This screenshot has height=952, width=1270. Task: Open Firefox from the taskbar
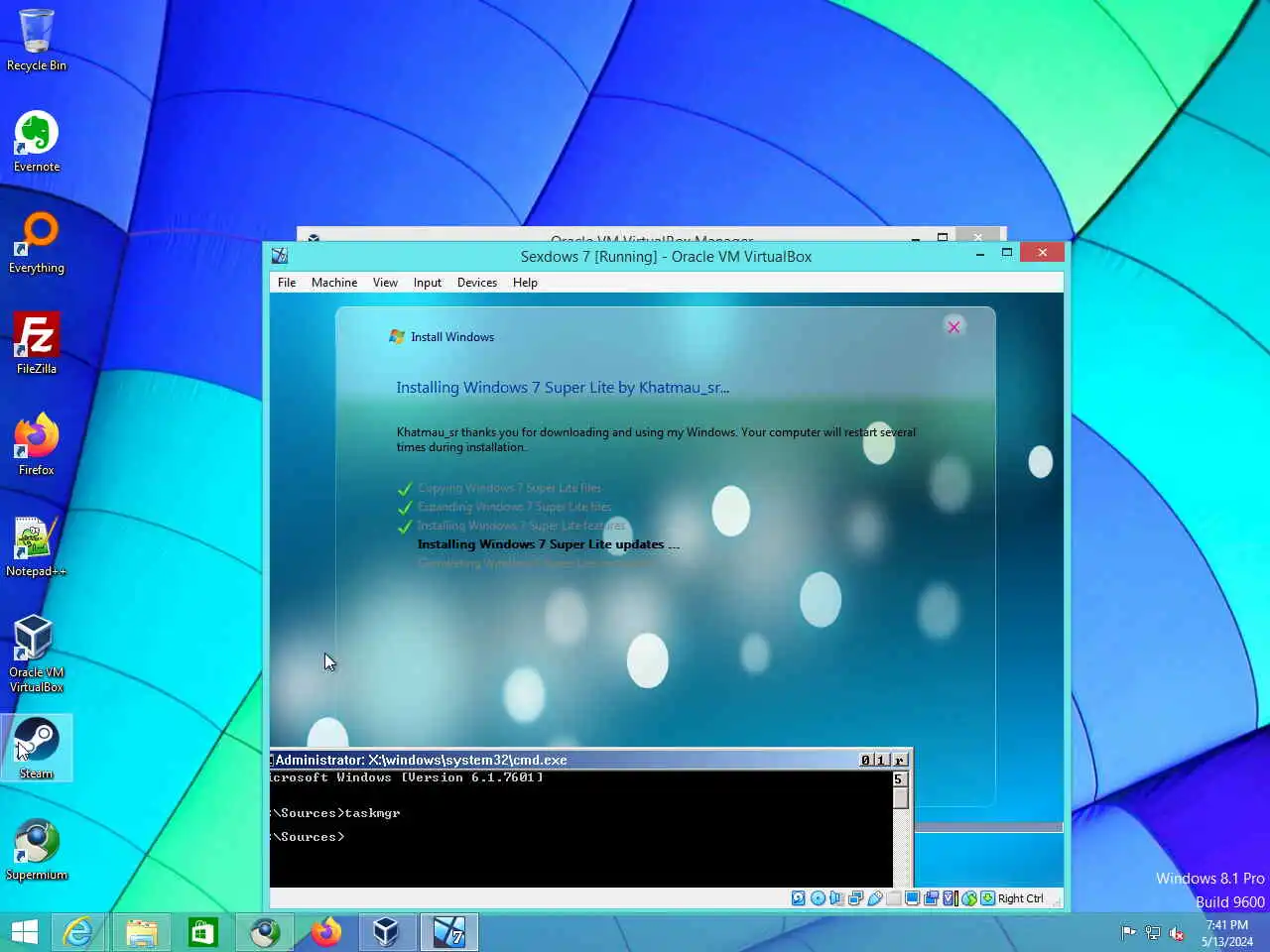click(x=325, y=932)
